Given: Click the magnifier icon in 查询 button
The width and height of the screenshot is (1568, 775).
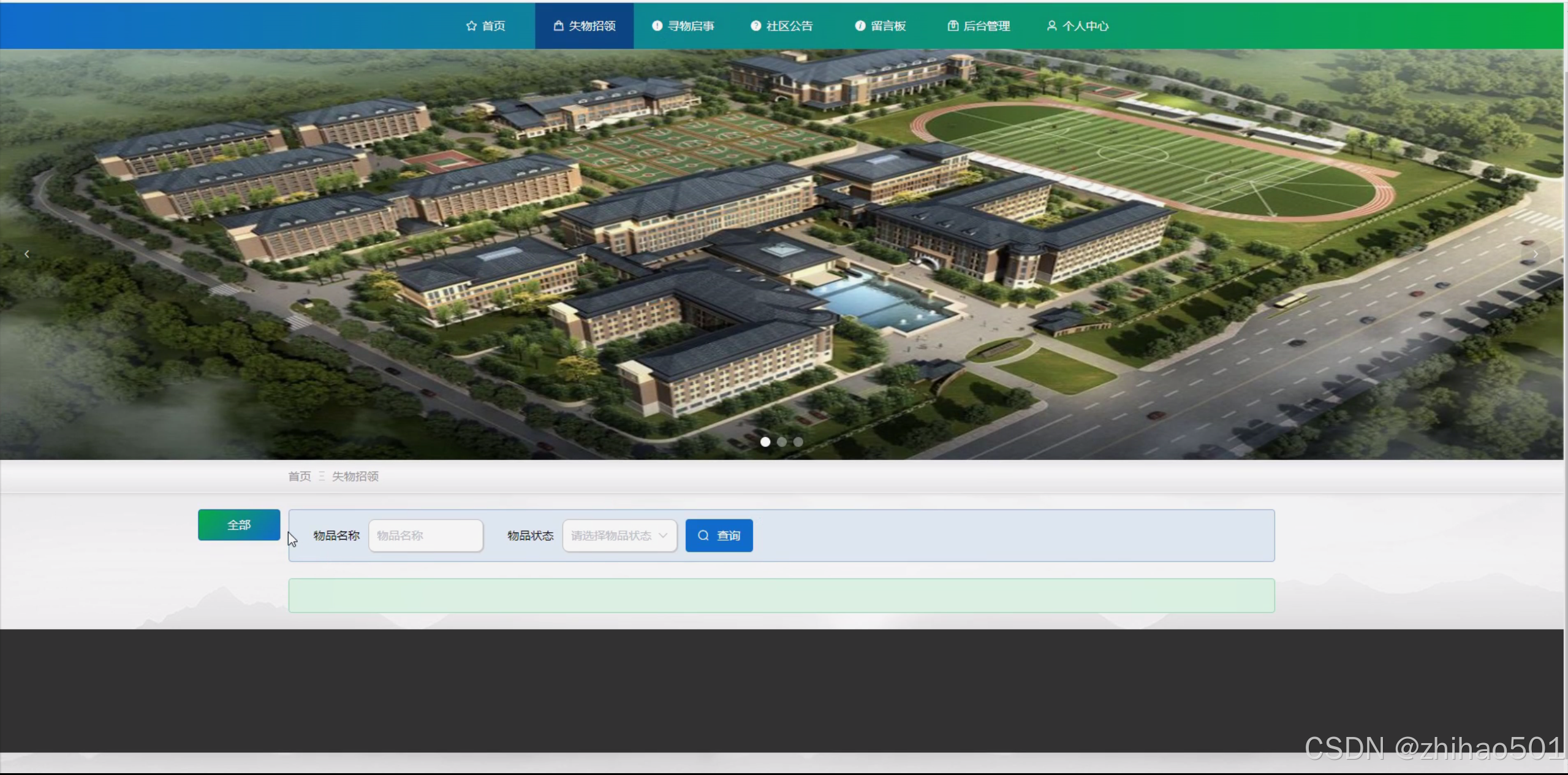Looking at the screenshot, I should coord(703,535).
